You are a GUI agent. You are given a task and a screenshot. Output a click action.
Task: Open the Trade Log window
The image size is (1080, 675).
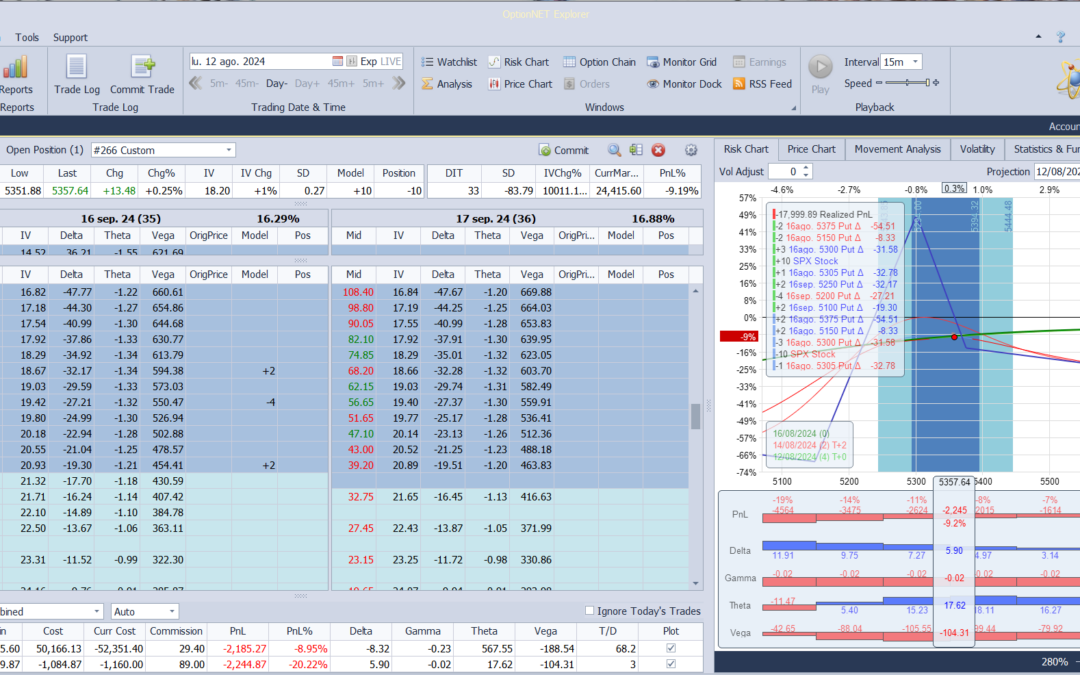[76, 74]
